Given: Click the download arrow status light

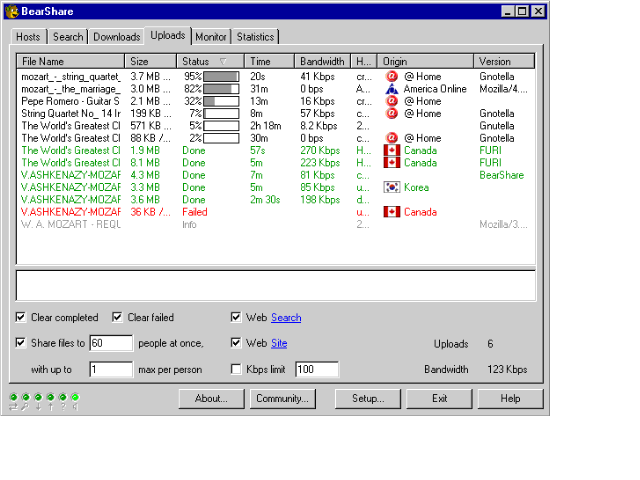Looking at the screenshot, I should click(38, 397).
